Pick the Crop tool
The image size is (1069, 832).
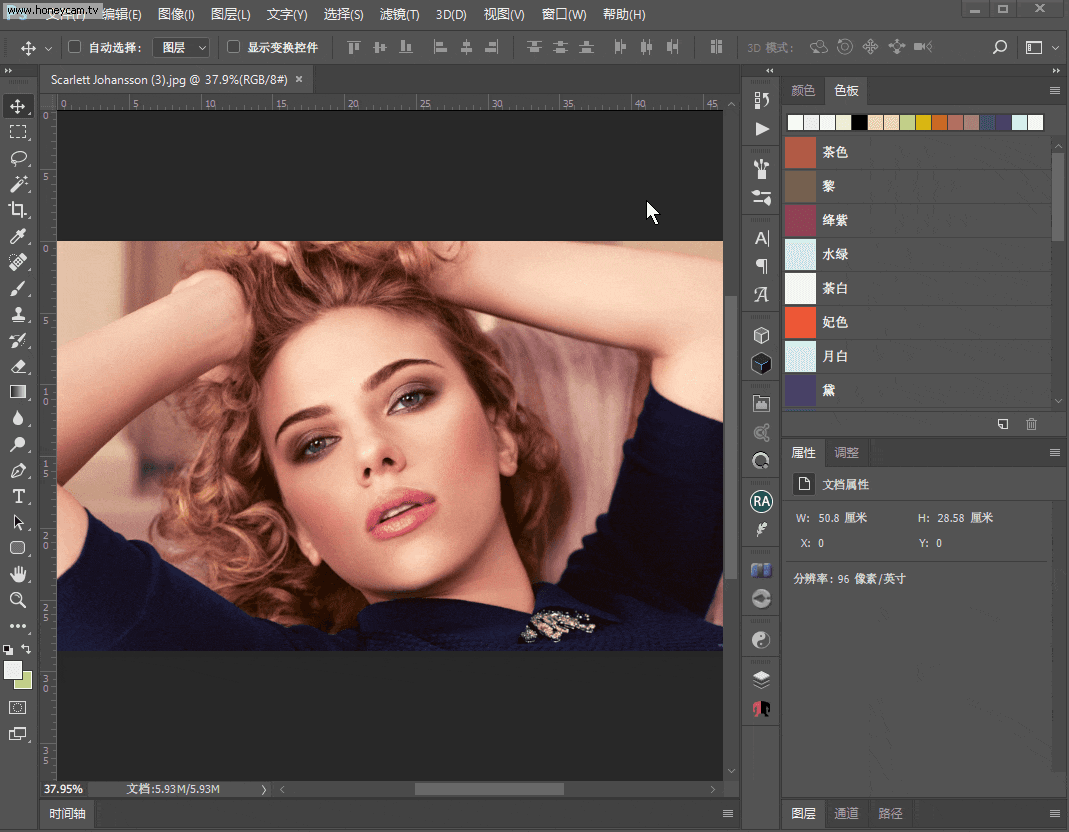pos(18,210)
